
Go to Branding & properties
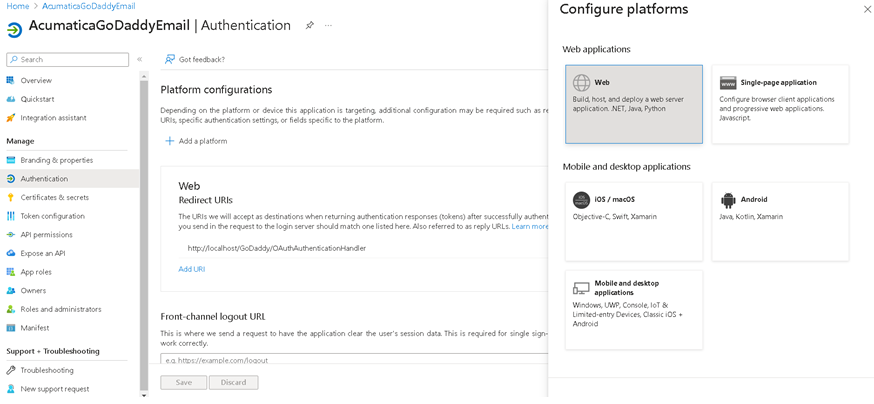[x=56, y=160]
